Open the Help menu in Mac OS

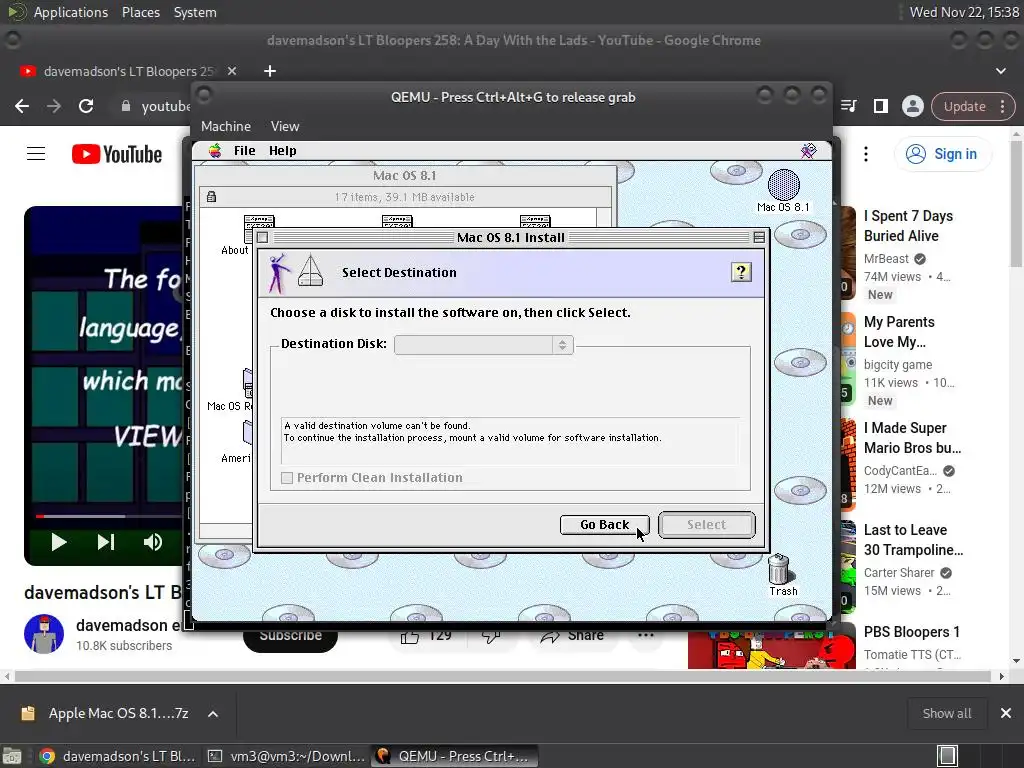[282, 151]
